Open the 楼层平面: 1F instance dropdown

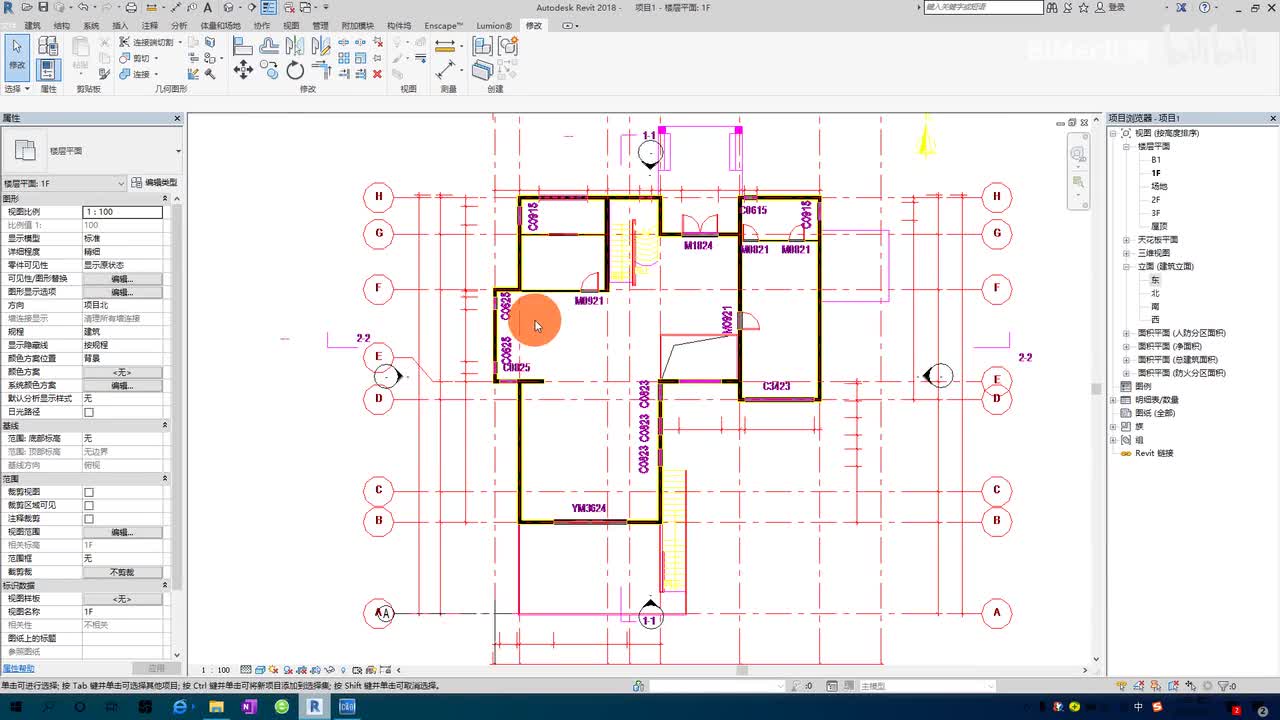[65, 183]
